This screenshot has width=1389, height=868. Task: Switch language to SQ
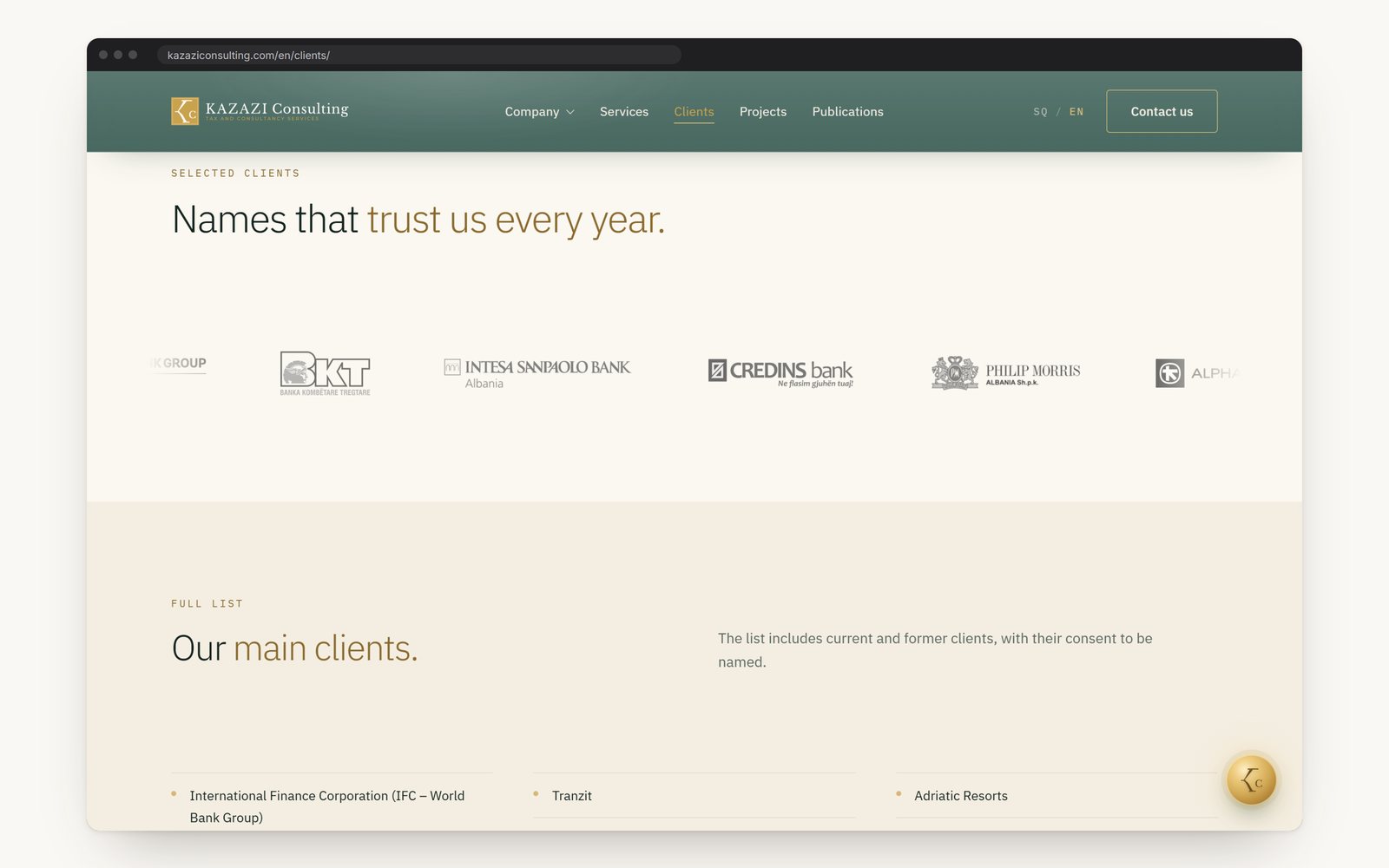pyautogui.click(x=1040, y=112)
